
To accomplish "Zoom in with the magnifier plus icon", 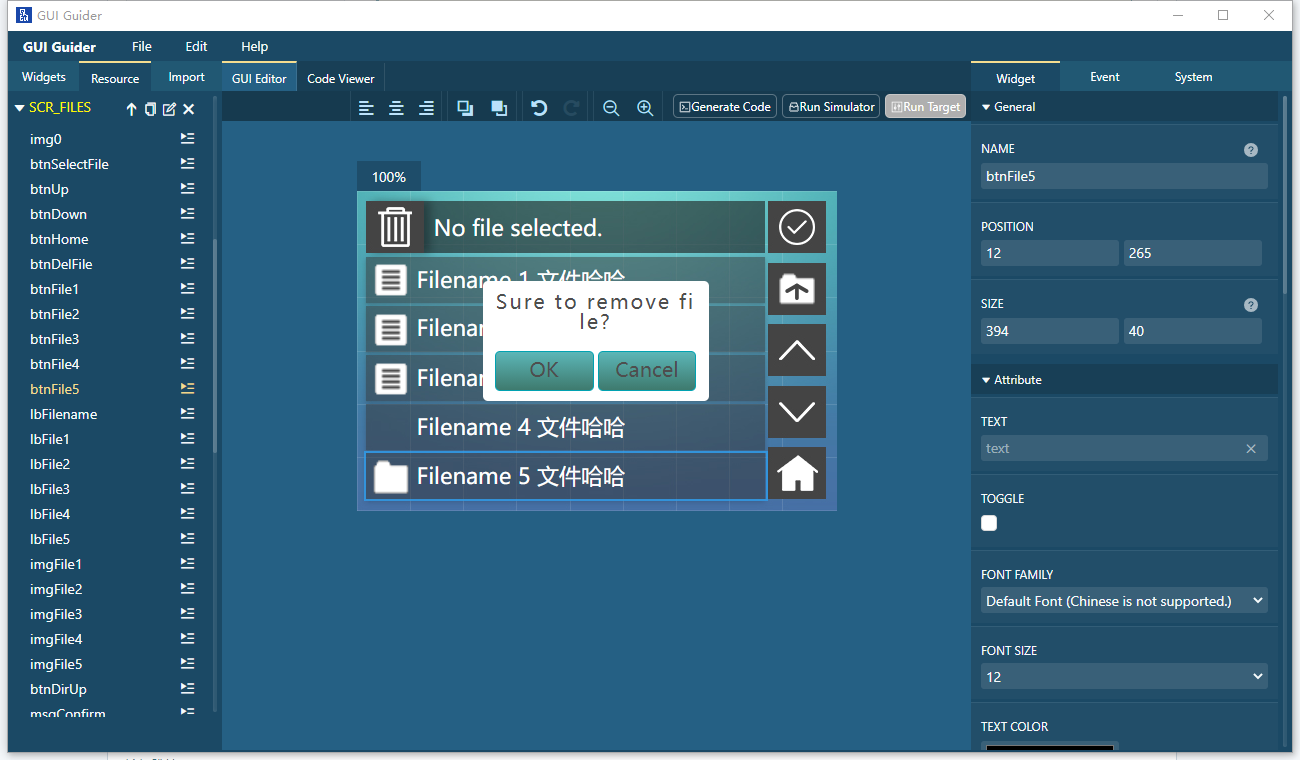I will click(645, 108).
